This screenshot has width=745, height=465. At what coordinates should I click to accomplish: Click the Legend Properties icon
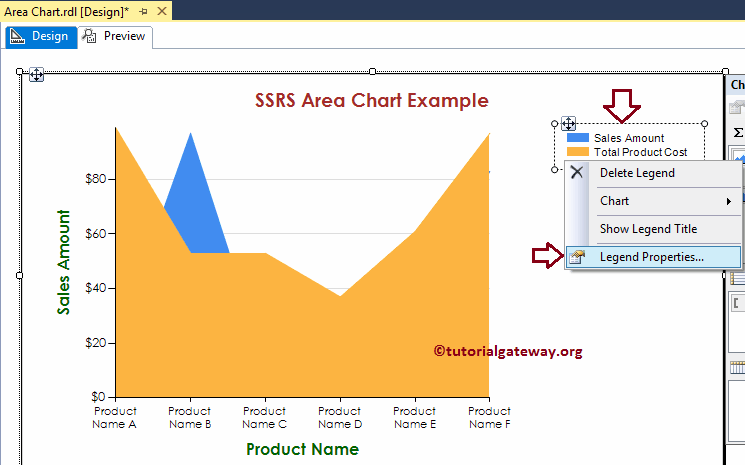coord(577,257)
